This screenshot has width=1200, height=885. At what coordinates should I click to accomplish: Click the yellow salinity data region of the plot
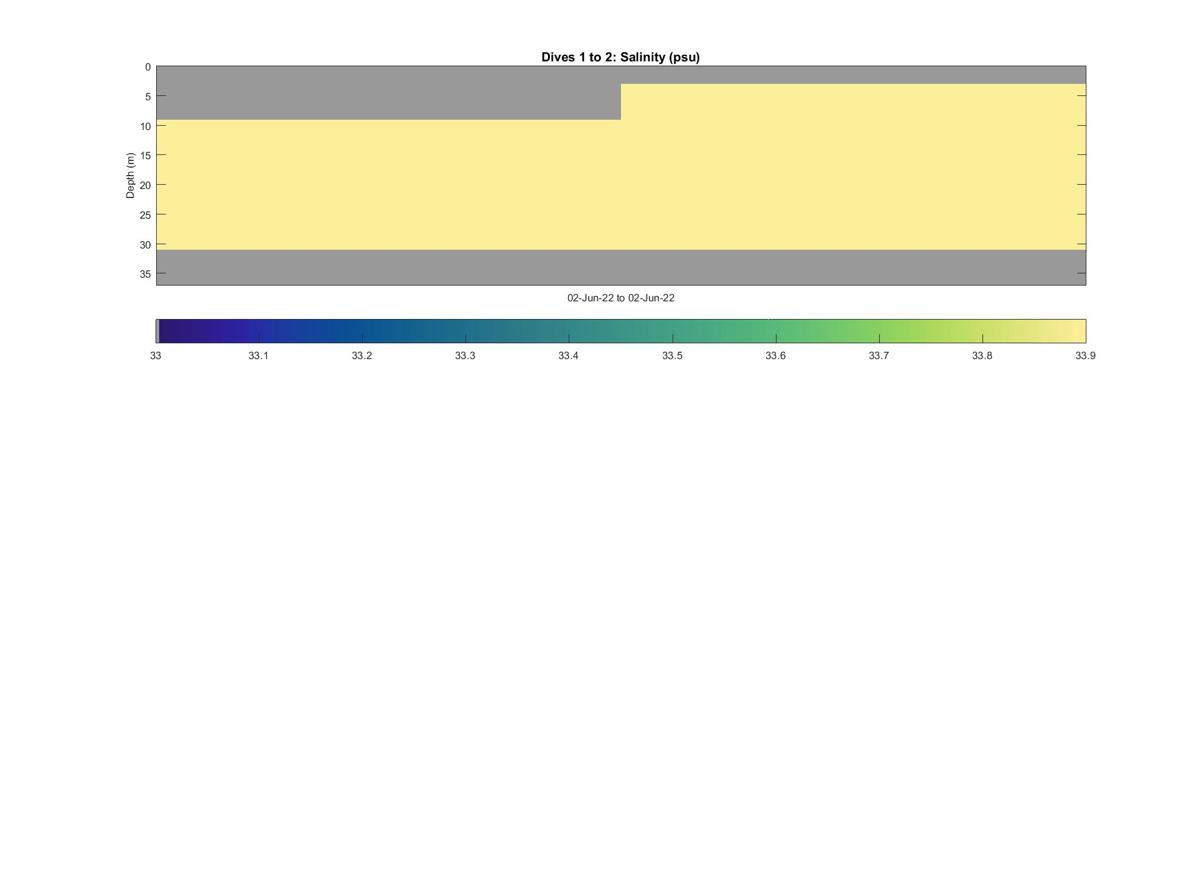[621, 185]
